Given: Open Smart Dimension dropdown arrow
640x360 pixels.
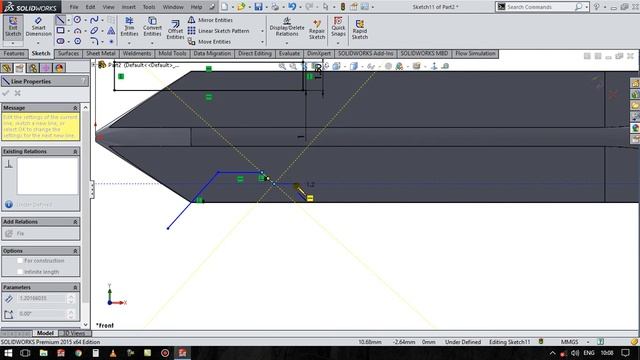Looking at the screenshot, I should [x=38, y=42].
